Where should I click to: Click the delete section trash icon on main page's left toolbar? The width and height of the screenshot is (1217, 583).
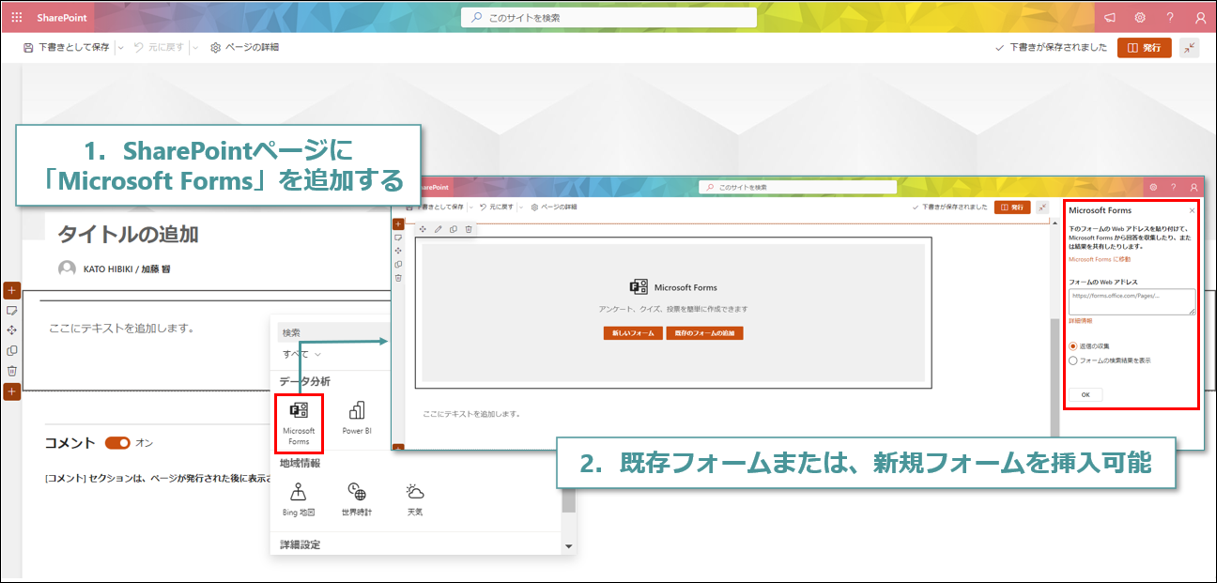tap(12, 371)
